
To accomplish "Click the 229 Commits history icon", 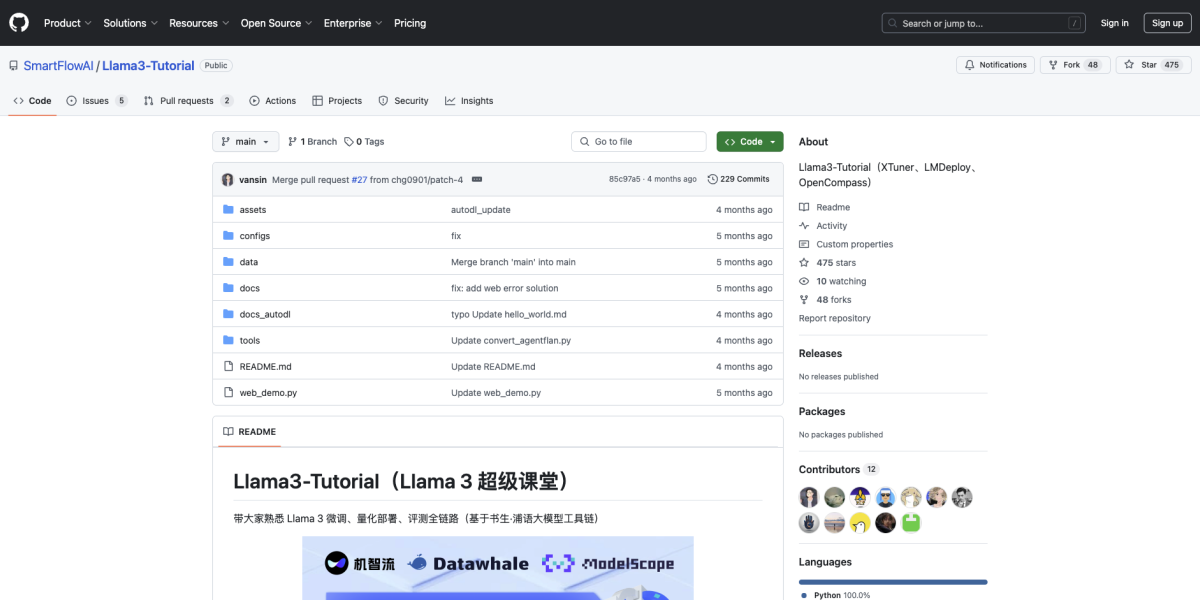I will tap(713, 178).
